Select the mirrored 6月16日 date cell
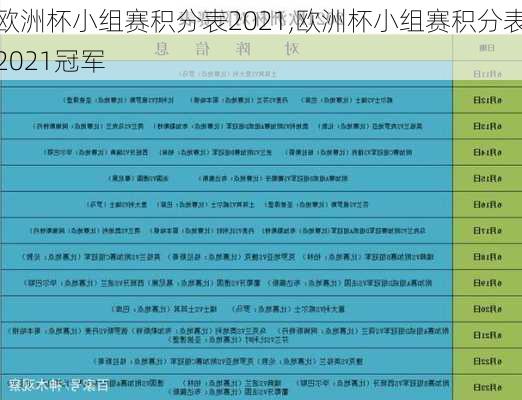Screen dimensions: 522x400 tap(487, 204)
